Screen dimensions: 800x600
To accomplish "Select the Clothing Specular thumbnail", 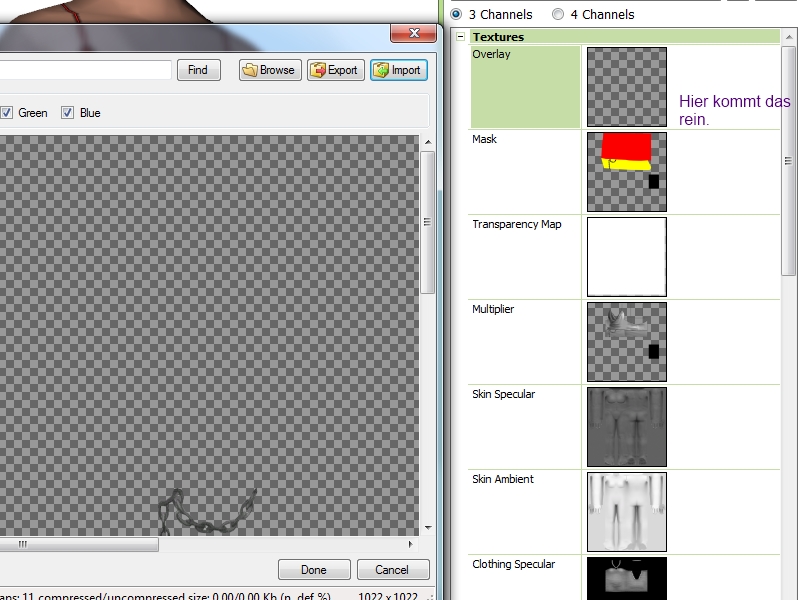I will point(626,579).
